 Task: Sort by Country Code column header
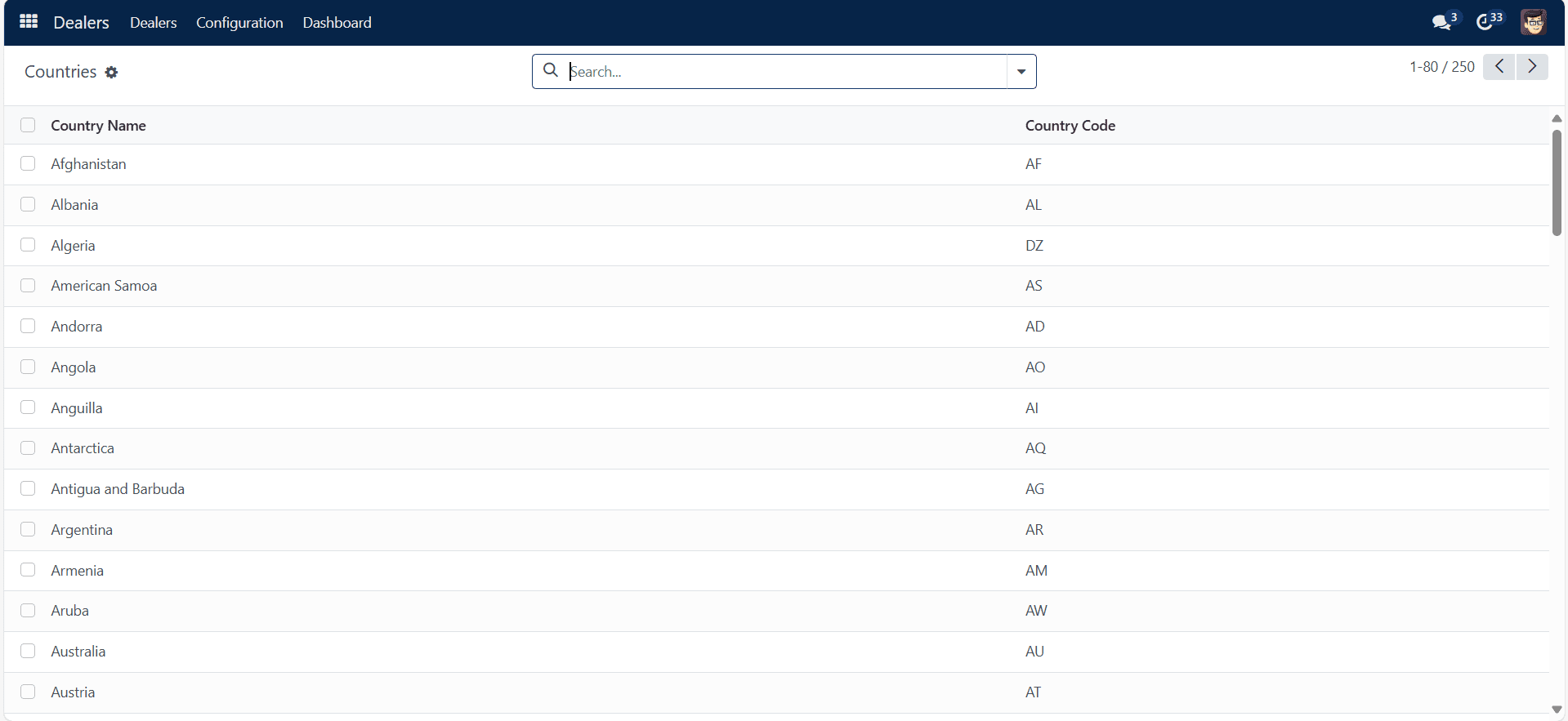point(1070,126)
